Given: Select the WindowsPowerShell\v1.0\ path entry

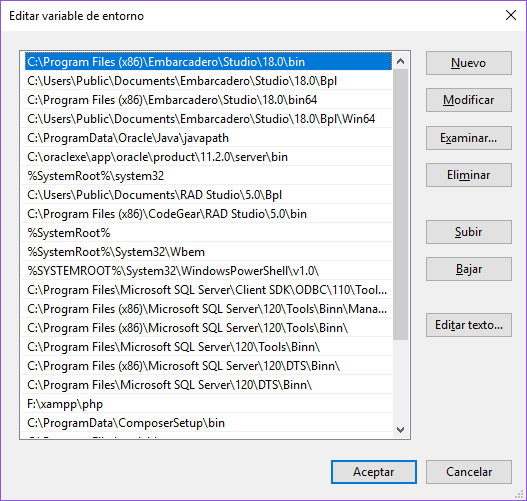Looking at the screenshot, I should [x=207, y=271].
